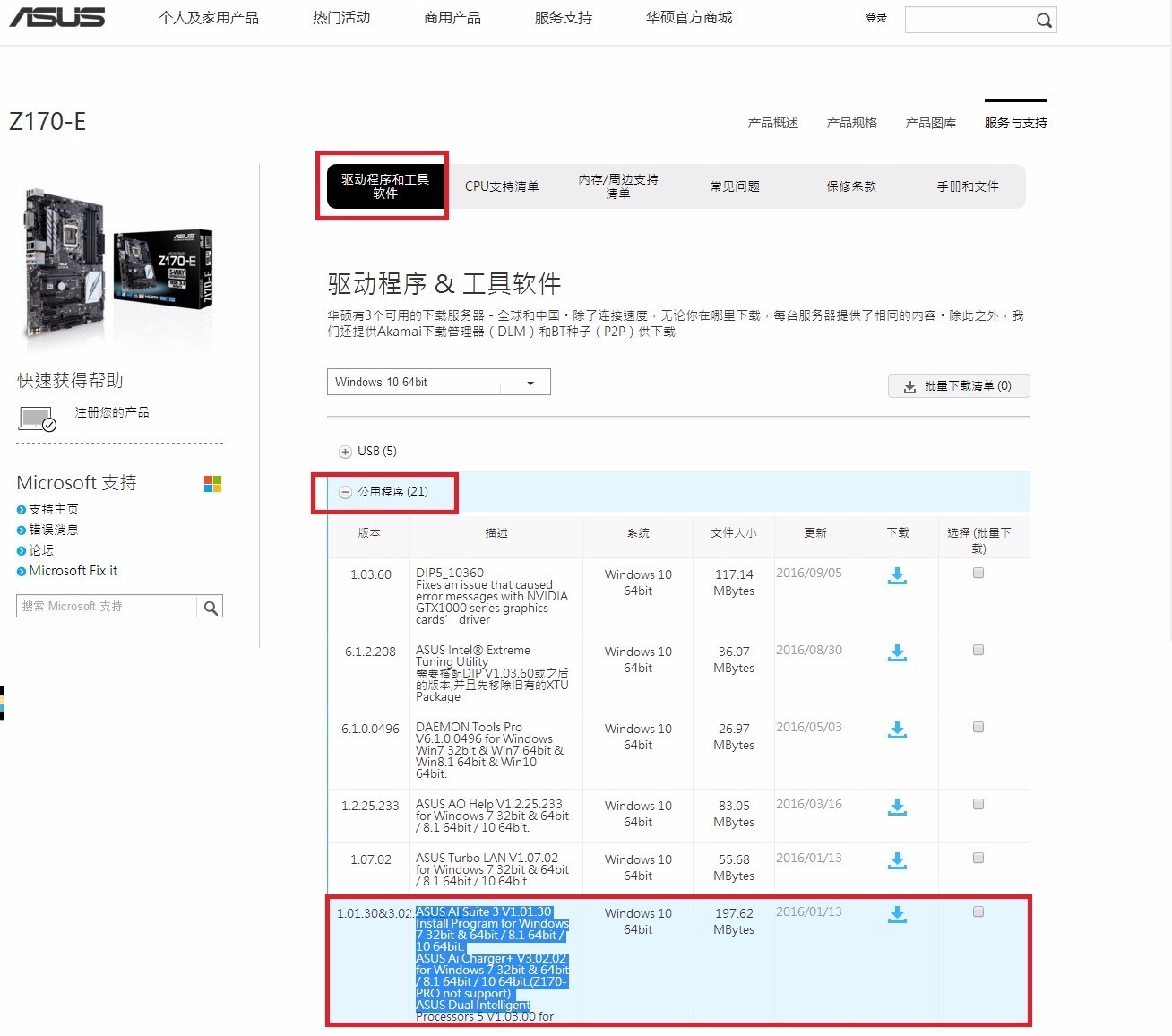Screen dimensions: 1172x1036
Task: Select checkbox for DIP5_10360 row
Action: click(978, 573)
